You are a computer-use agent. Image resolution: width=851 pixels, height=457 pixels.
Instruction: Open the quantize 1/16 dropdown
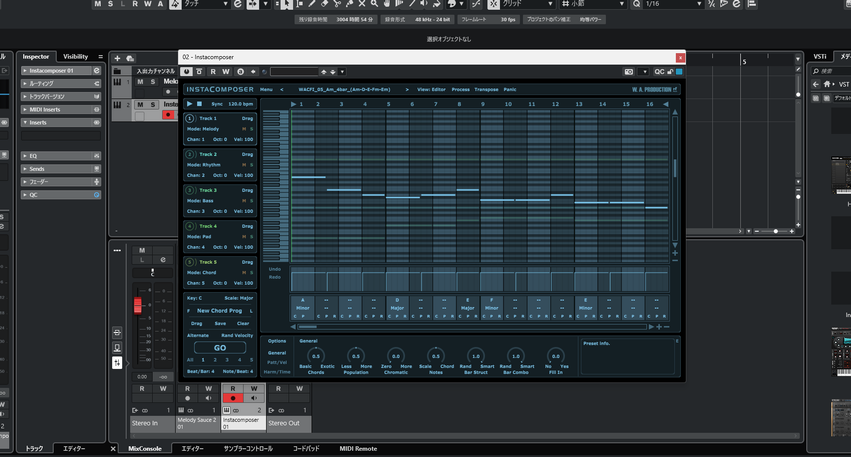(699, 4)
